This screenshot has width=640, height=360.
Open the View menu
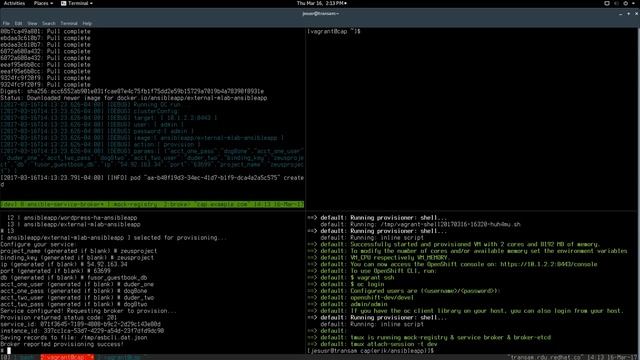click(x=32, y=24)
